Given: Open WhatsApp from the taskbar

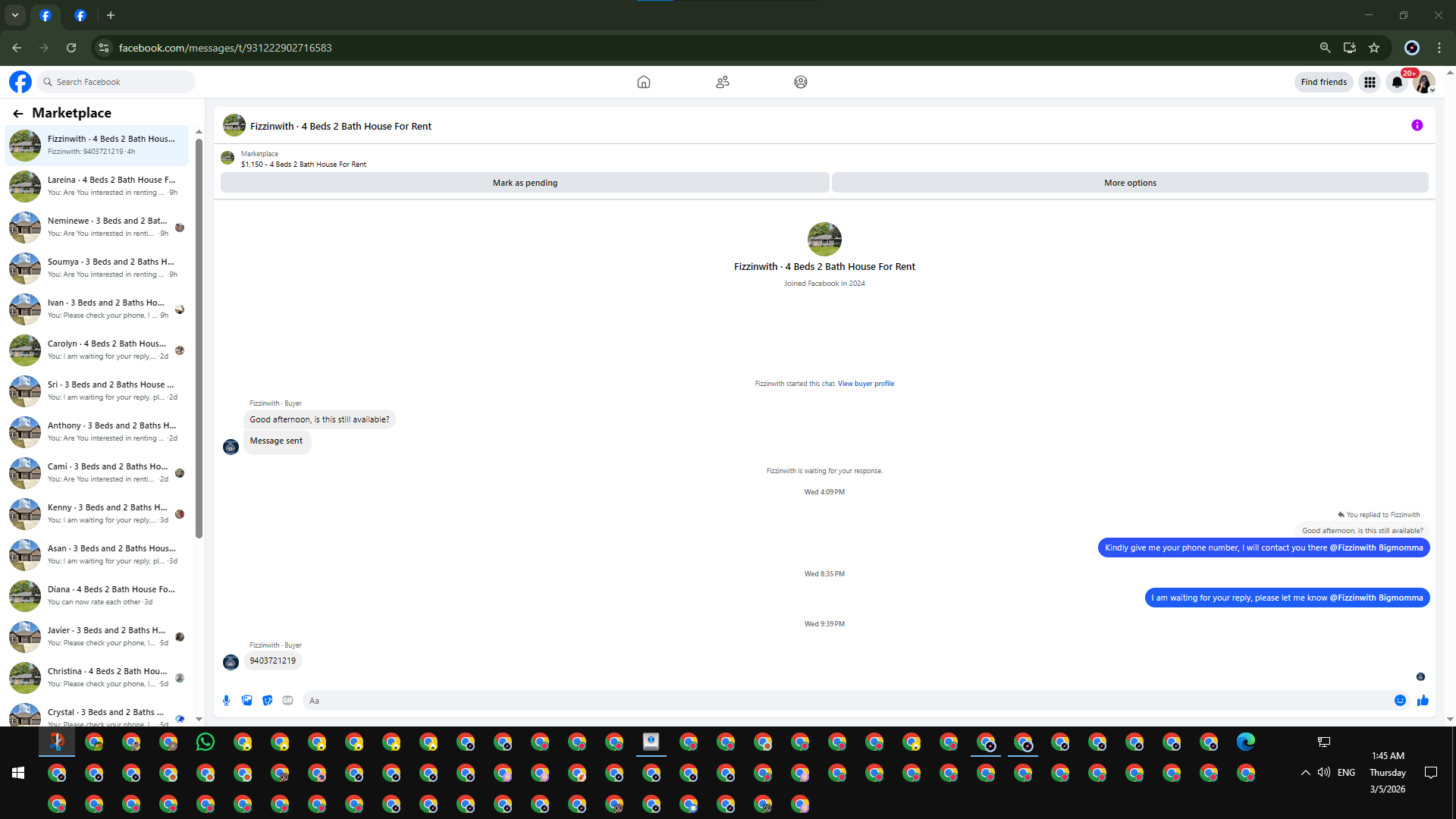Looking at the screenshot, I should pos(206,742).
